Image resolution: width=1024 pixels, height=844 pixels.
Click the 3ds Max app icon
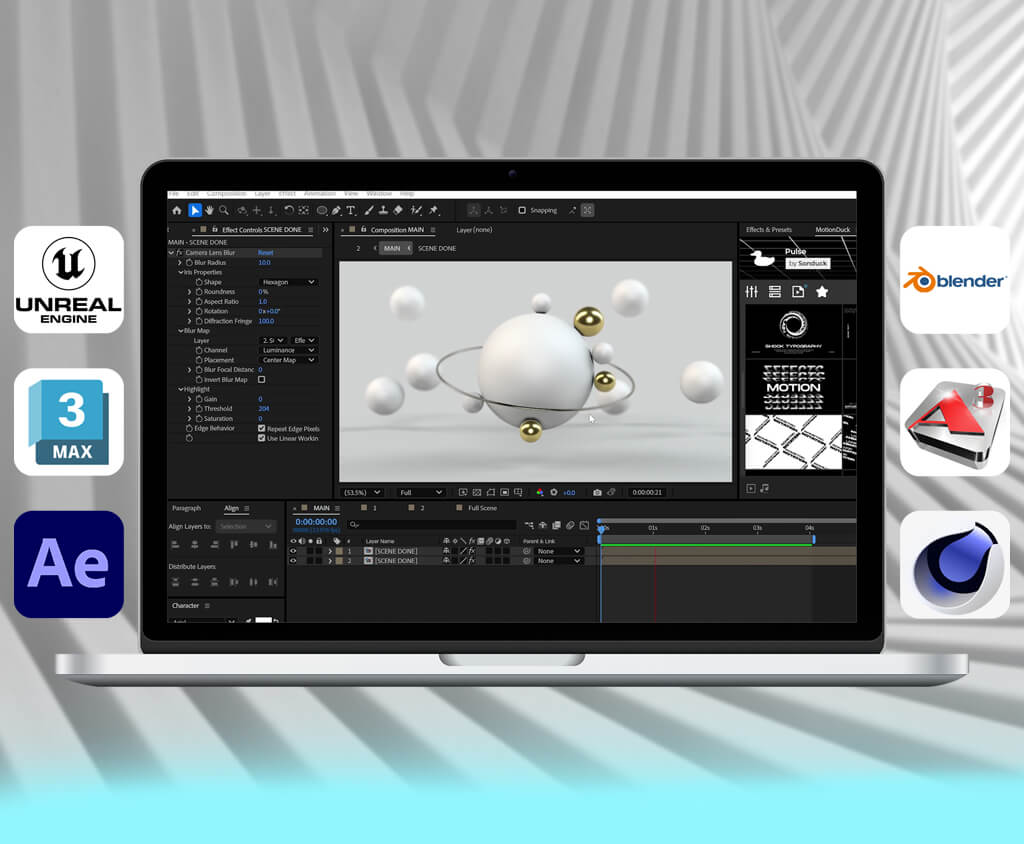[x=69, y=422]
